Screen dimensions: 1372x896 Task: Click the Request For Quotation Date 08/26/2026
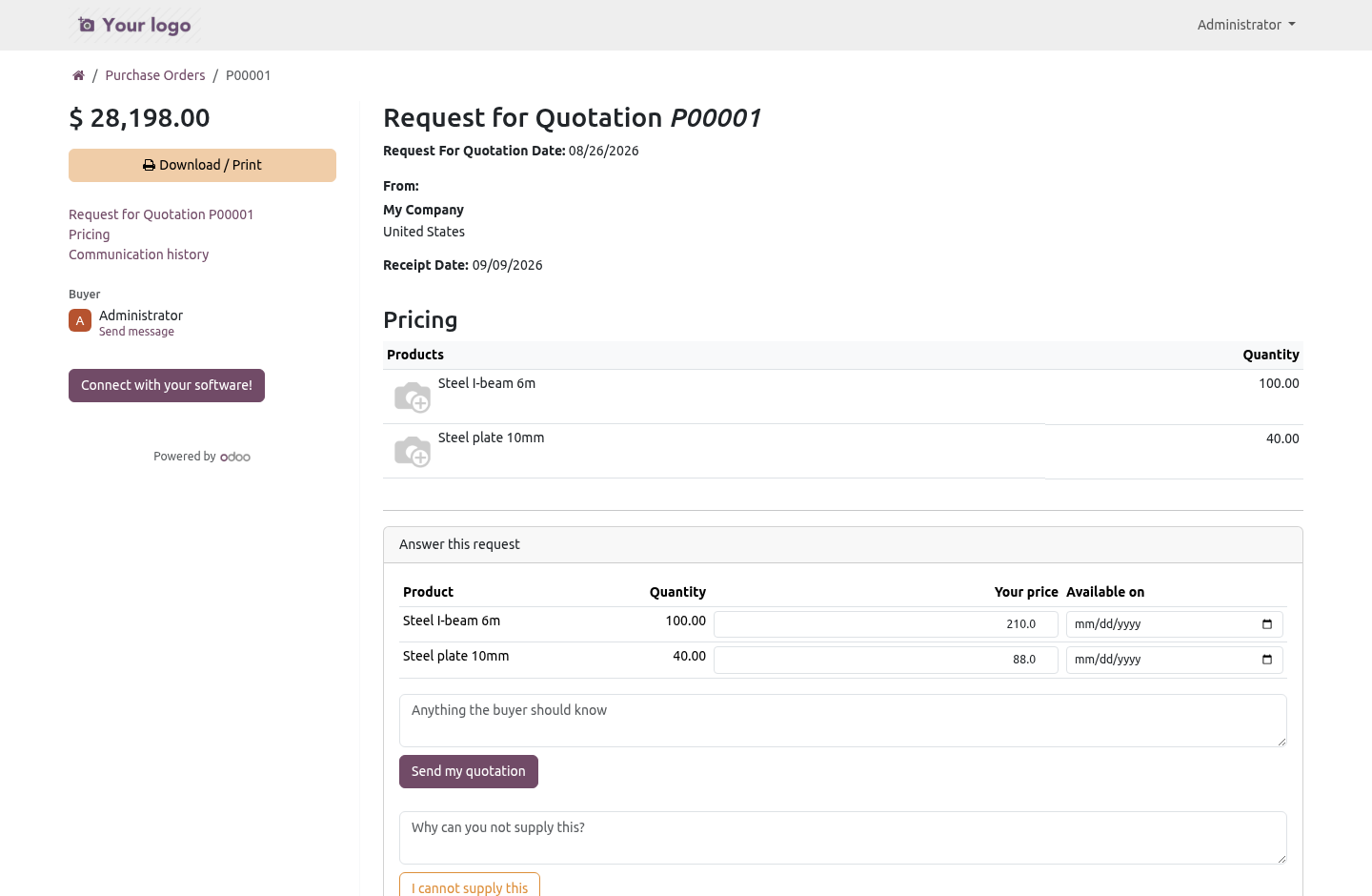pos(511,151)
